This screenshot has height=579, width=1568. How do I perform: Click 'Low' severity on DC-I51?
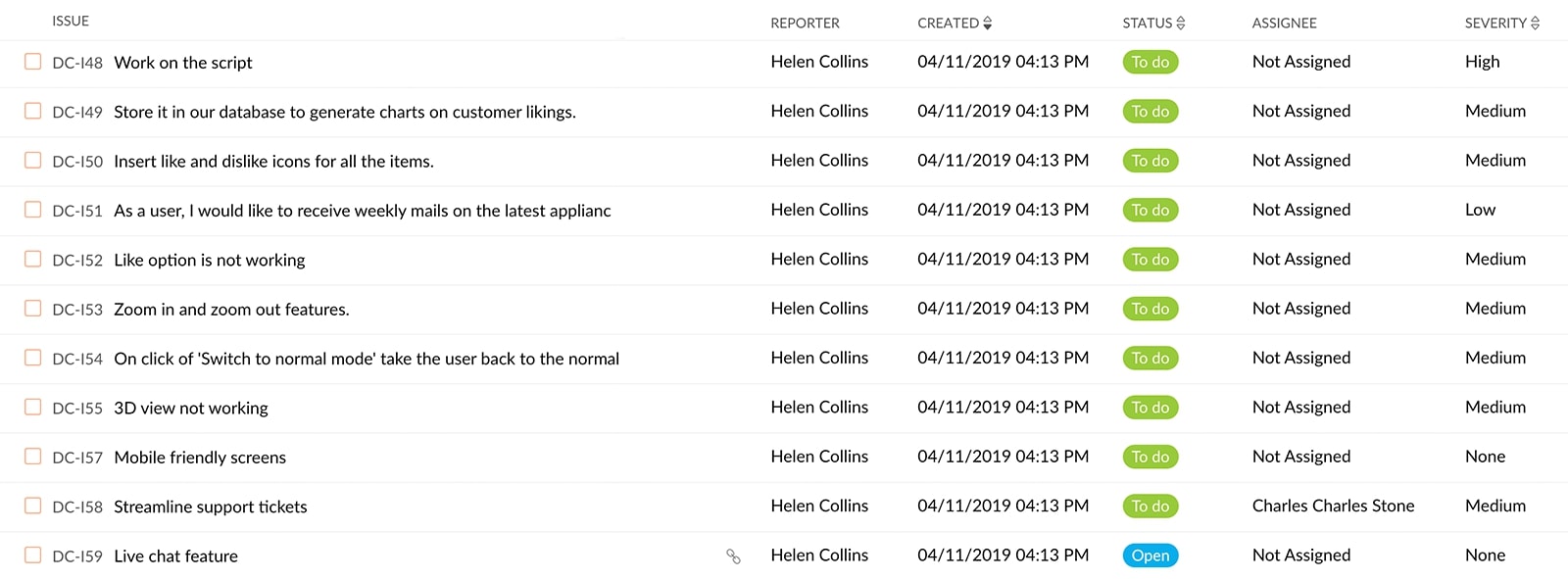point(1480,210)
